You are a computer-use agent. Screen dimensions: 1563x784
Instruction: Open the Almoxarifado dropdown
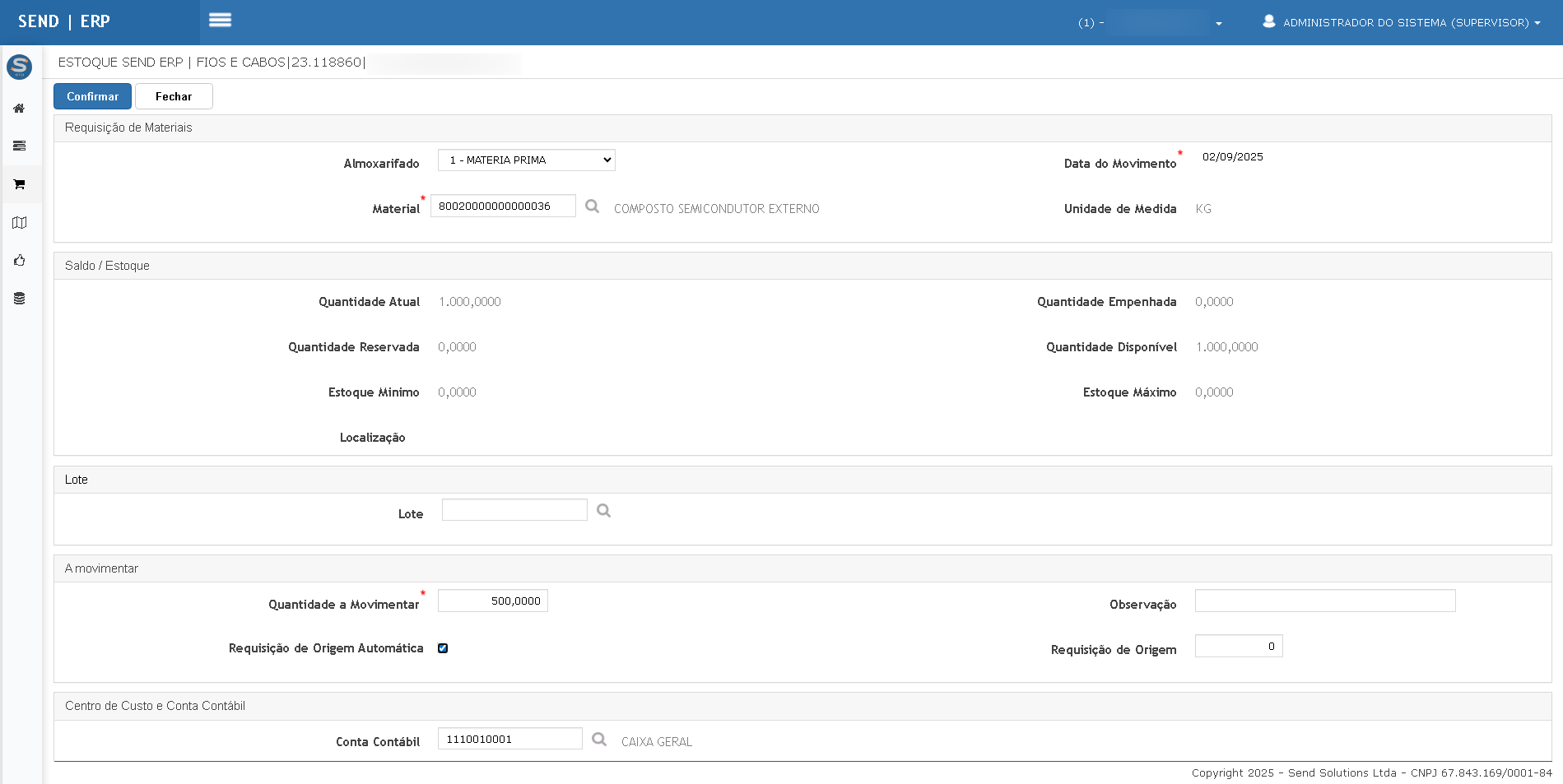click(527, 160)
